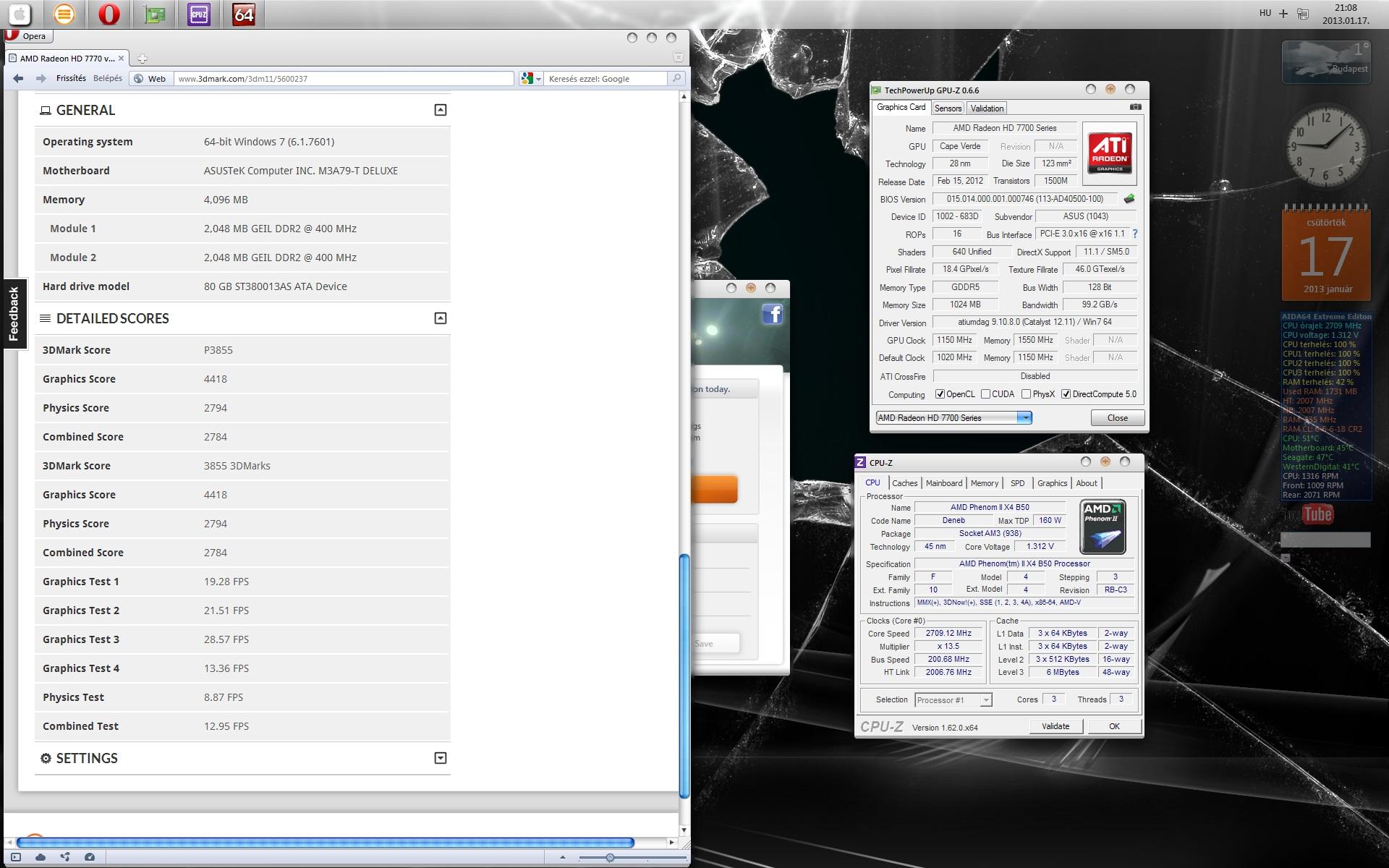Adjust the page zoom slider
Image resolution: width=1389 pixels, height=868 pixels.
pyautogui.click(x=610, y=858)
